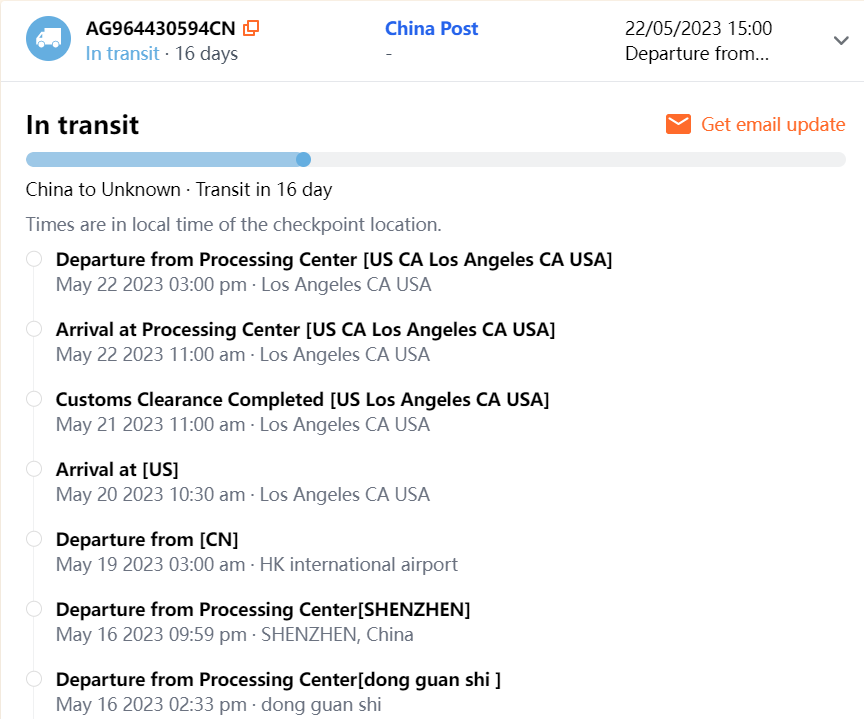Image resolution: width=864 pixels, height=719 pixels.
Task: Select Arrival at Processing Center Los Angeles marker
Action: coord(34,329)
